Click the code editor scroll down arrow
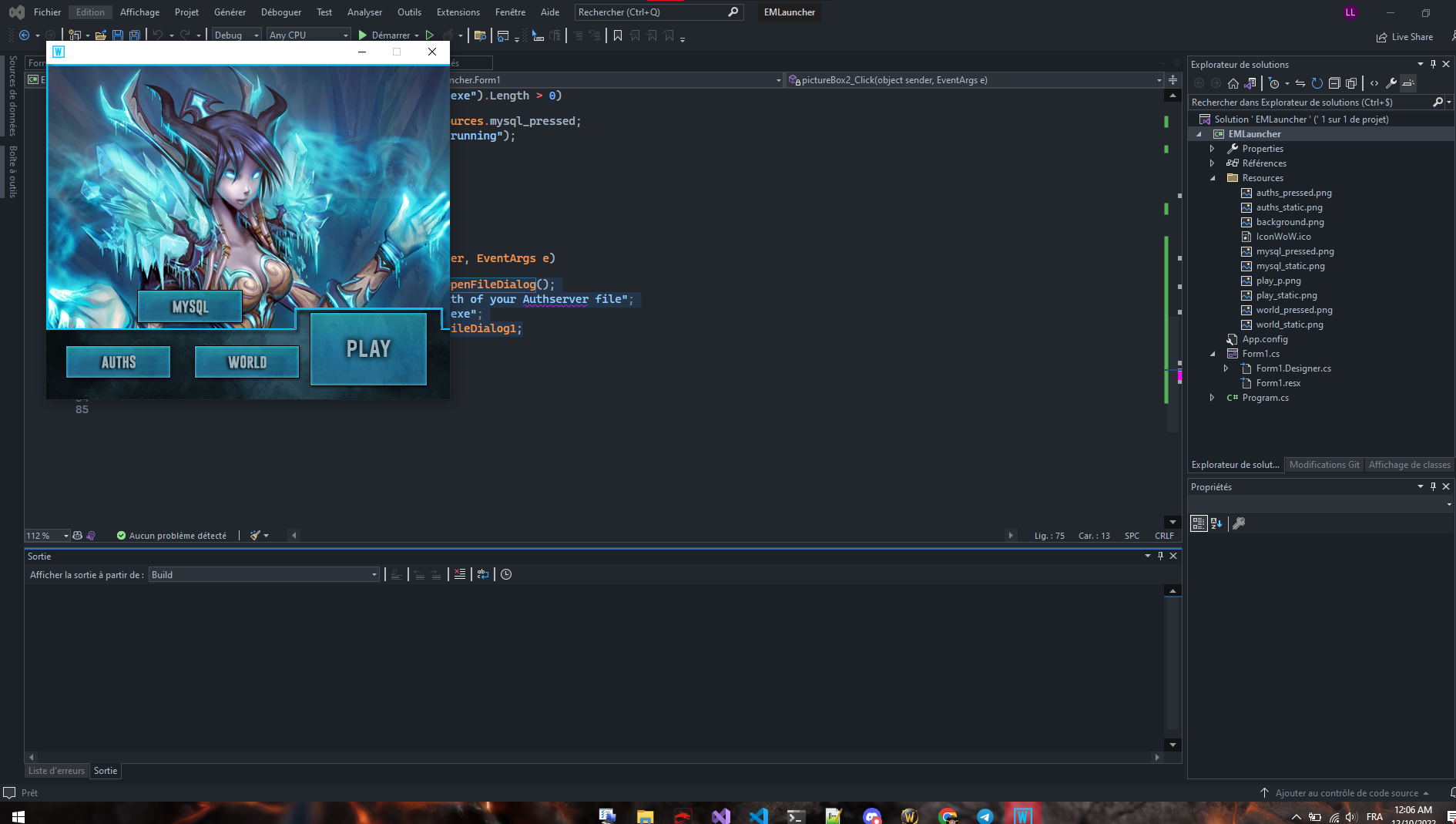 1173,522
